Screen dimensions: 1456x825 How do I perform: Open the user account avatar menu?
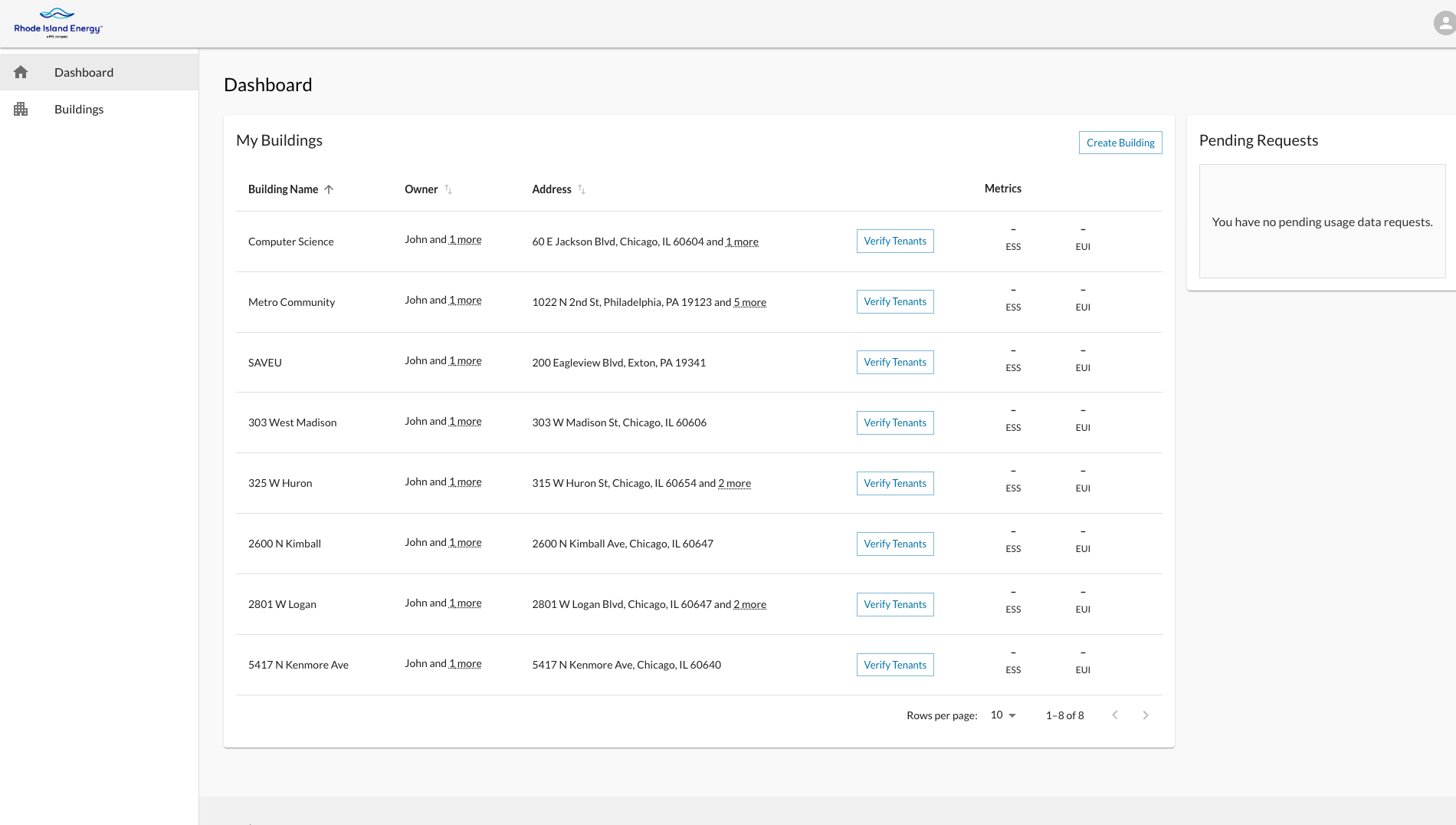click(1444, 23)
